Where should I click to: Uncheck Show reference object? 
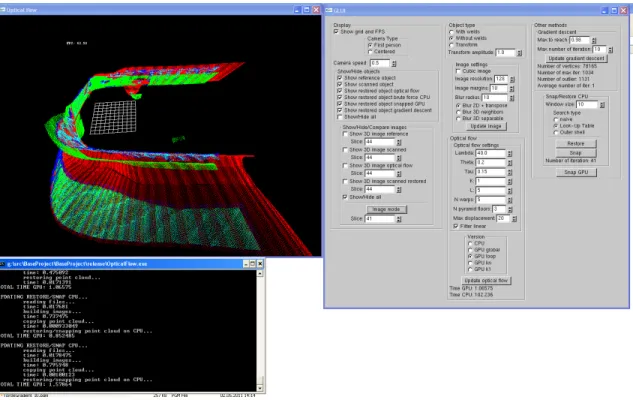tap(340, 78)
